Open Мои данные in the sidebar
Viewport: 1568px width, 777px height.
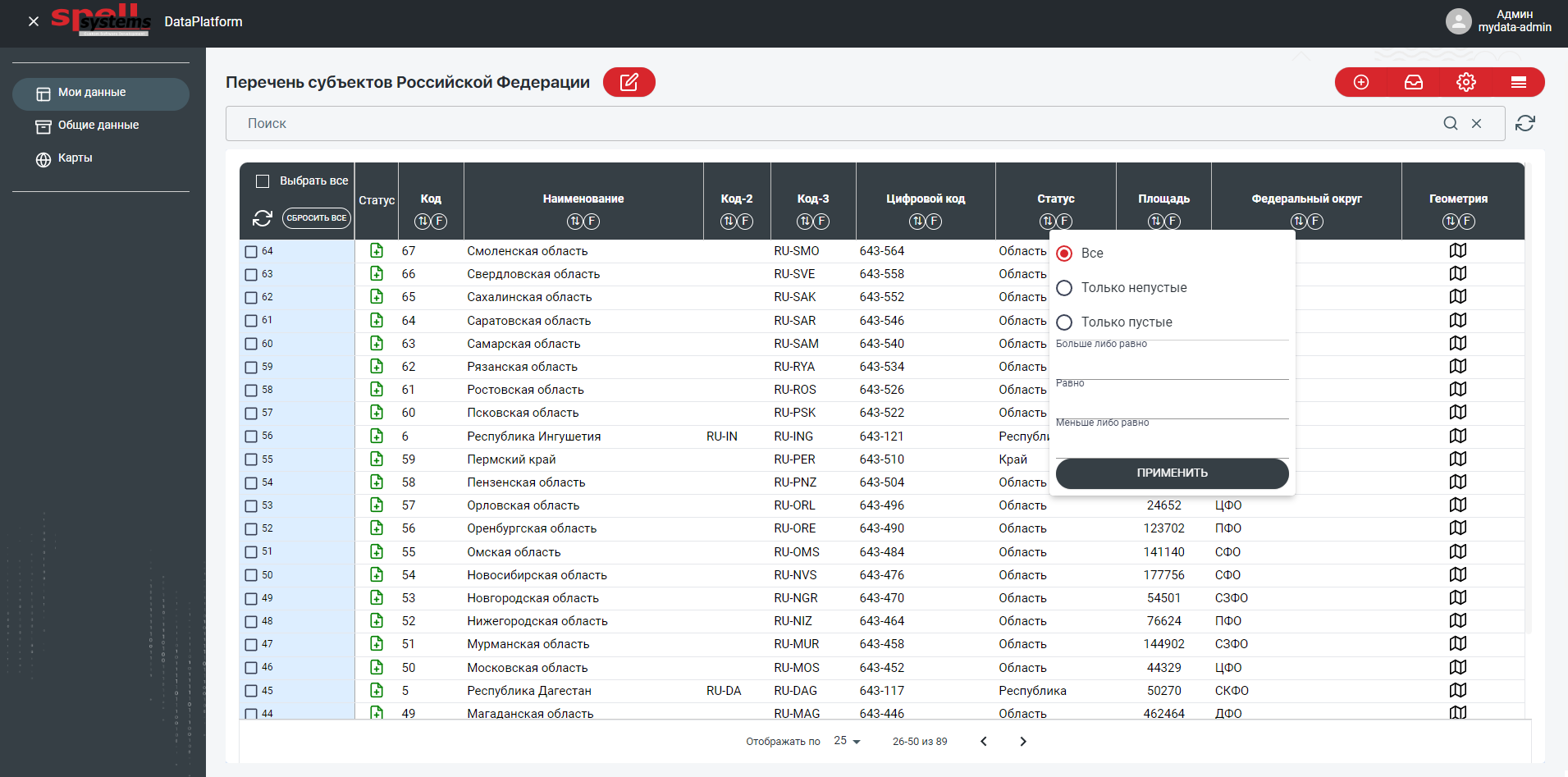(x=101, y=94)
